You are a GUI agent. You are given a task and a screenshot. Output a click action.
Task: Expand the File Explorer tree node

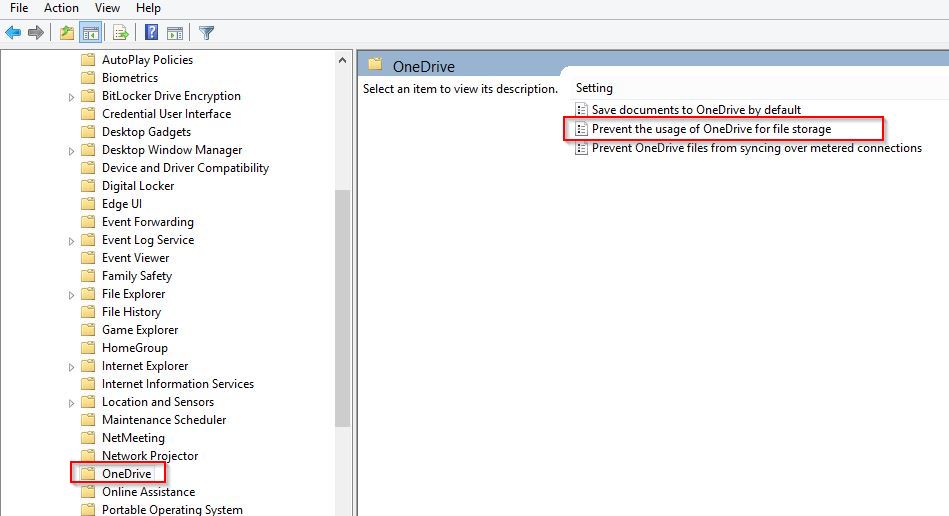71,295
